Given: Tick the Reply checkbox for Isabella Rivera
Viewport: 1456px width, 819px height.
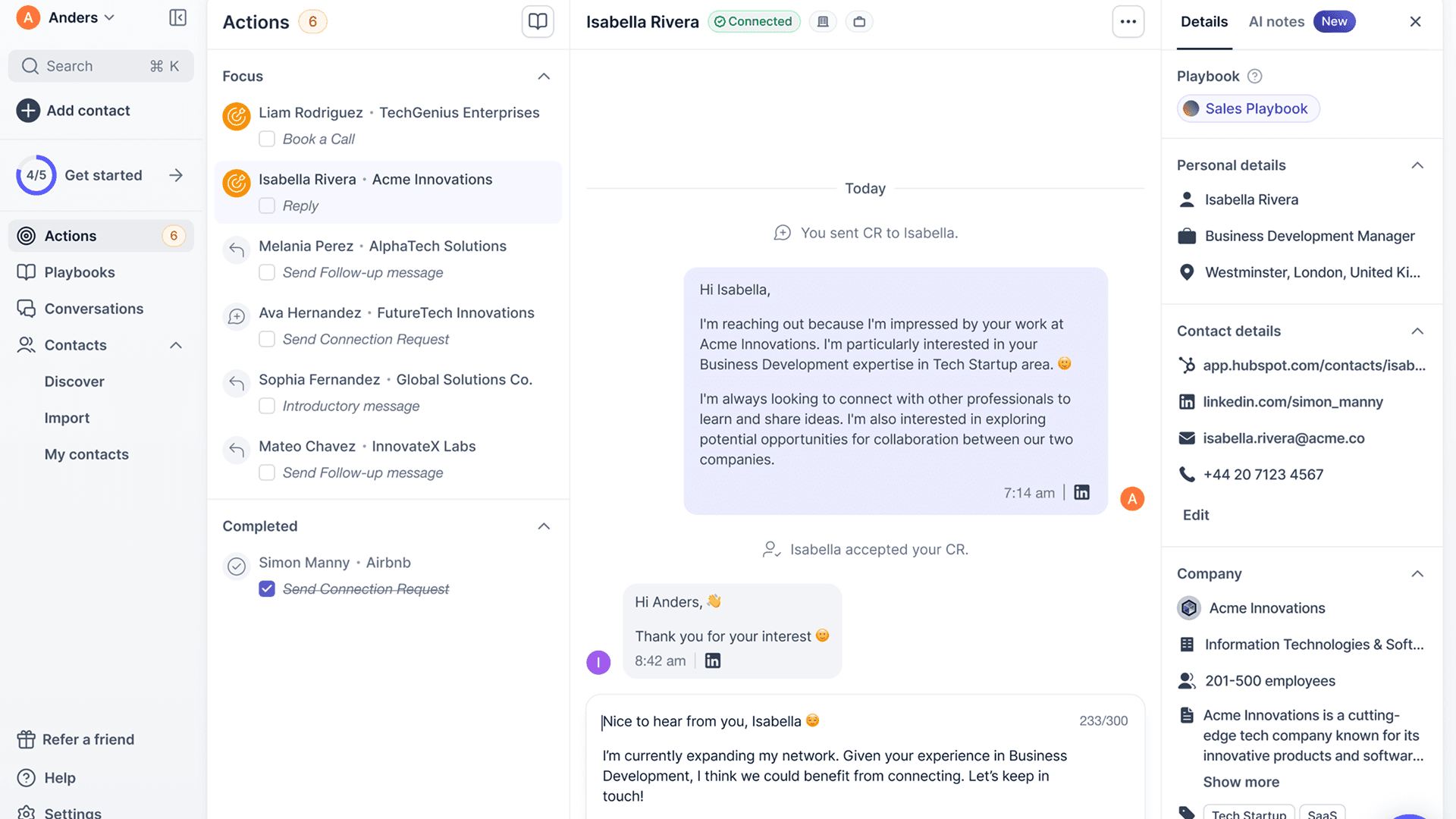Looking at the screenshot, I should pyautogui.click(x=267, y=206).
